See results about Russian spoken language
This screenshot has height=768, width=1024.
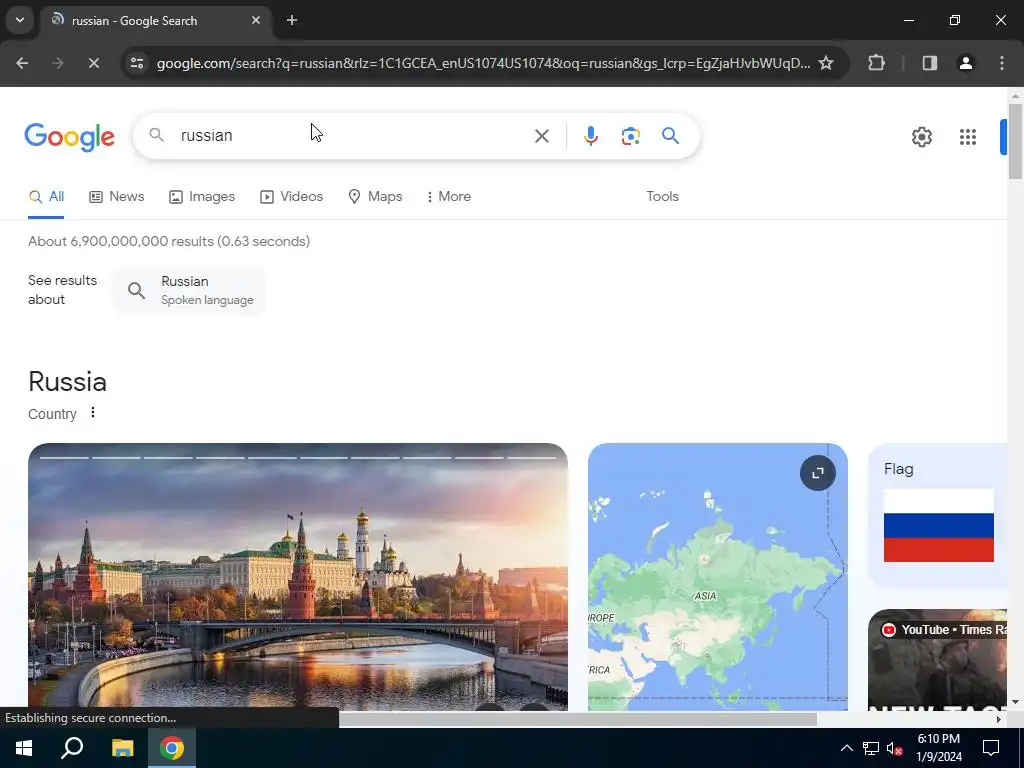click(190, 291)
